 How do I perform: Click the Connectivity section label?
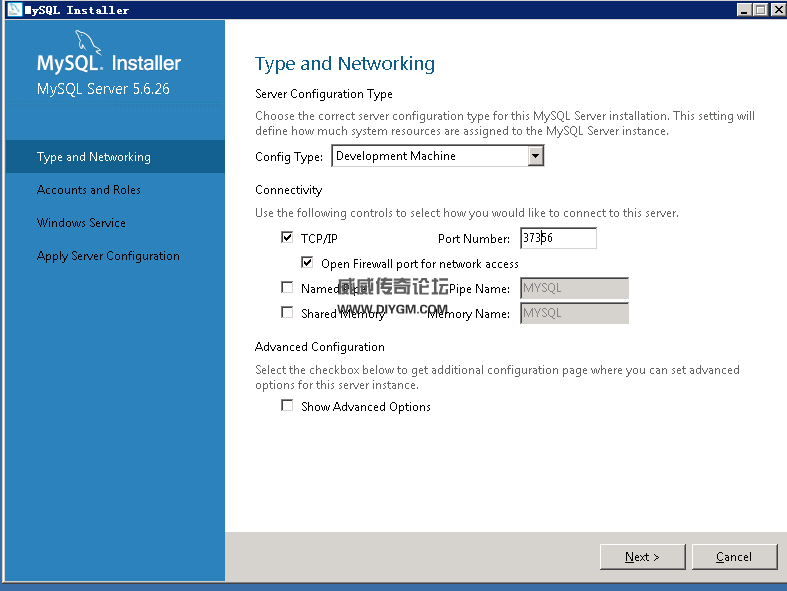[x=289, y=190]
